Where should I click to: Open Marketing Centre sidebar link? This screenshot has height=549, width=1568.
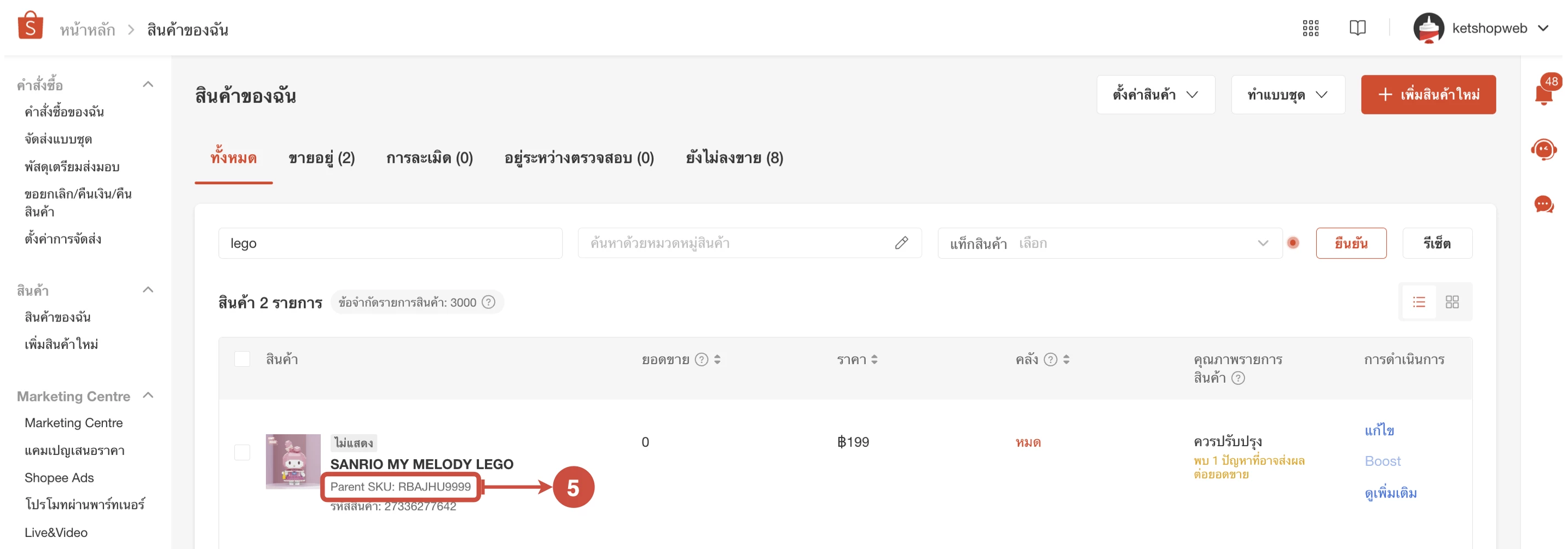pyautogui.click(x=74, y=423)
